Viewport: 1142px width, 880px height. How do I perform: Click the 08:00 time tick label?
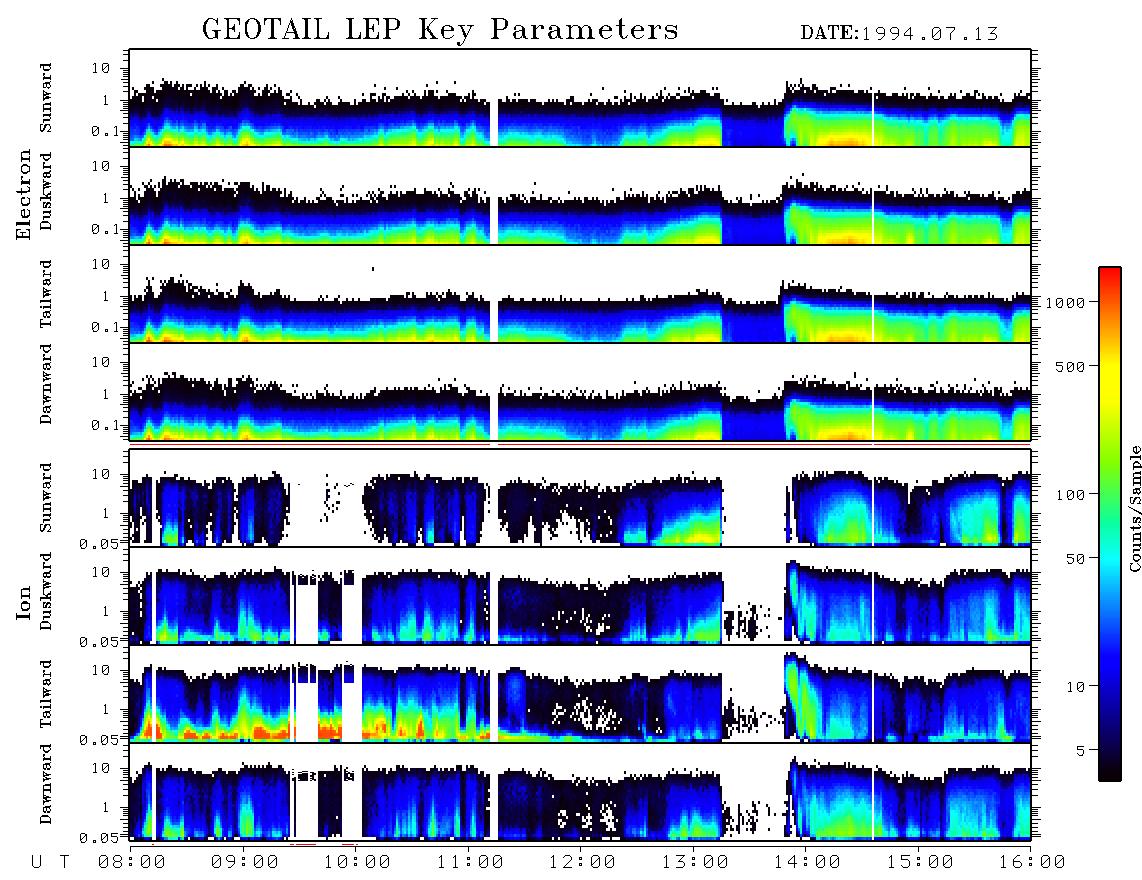(x=132, y=863)
